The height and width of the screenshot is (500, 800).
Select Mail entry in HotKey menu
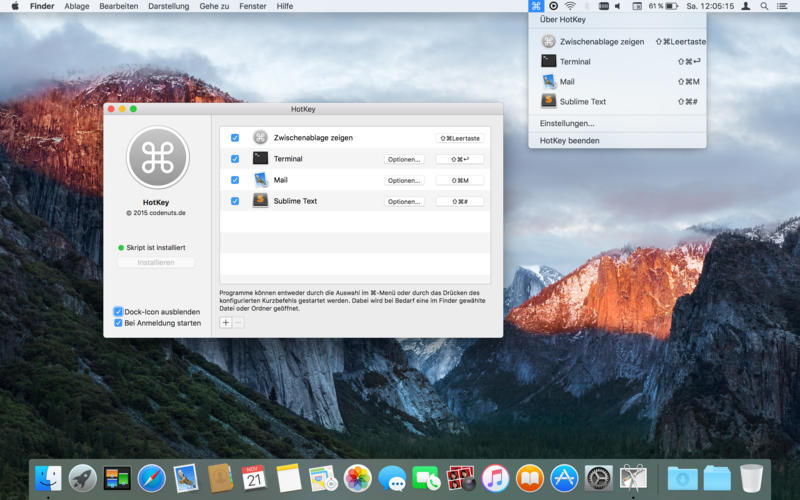click(x=617, y=82)
